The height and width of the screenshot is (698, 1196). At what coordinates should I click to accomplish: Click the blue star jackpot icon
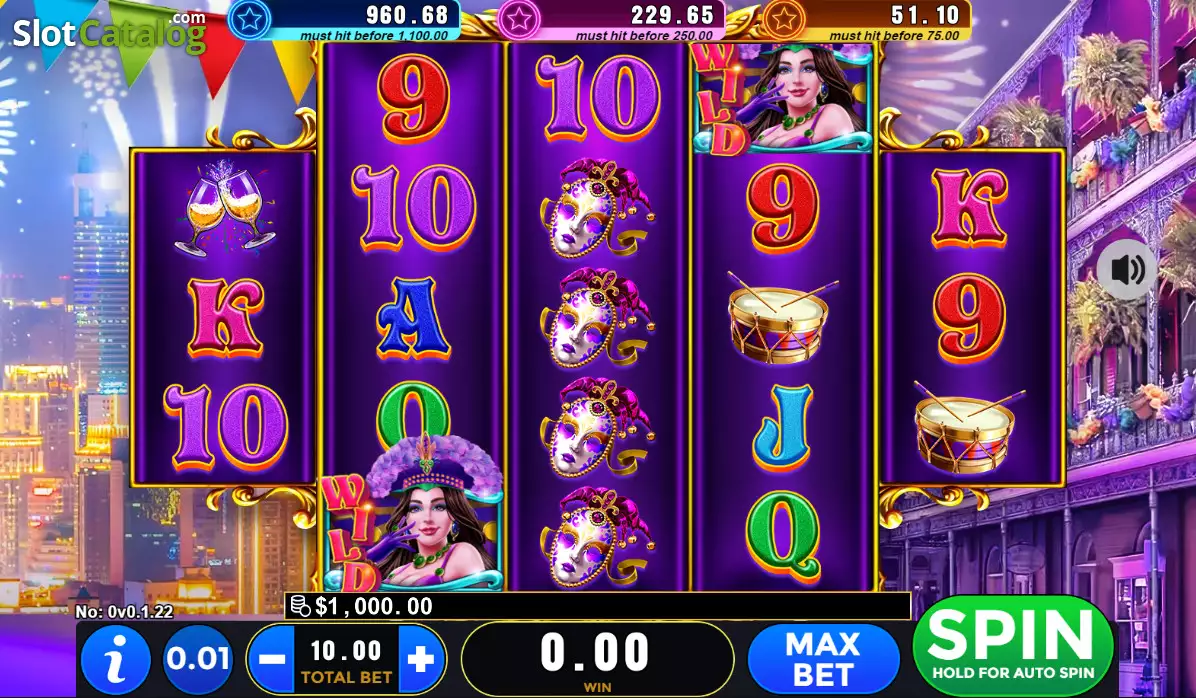249,19
